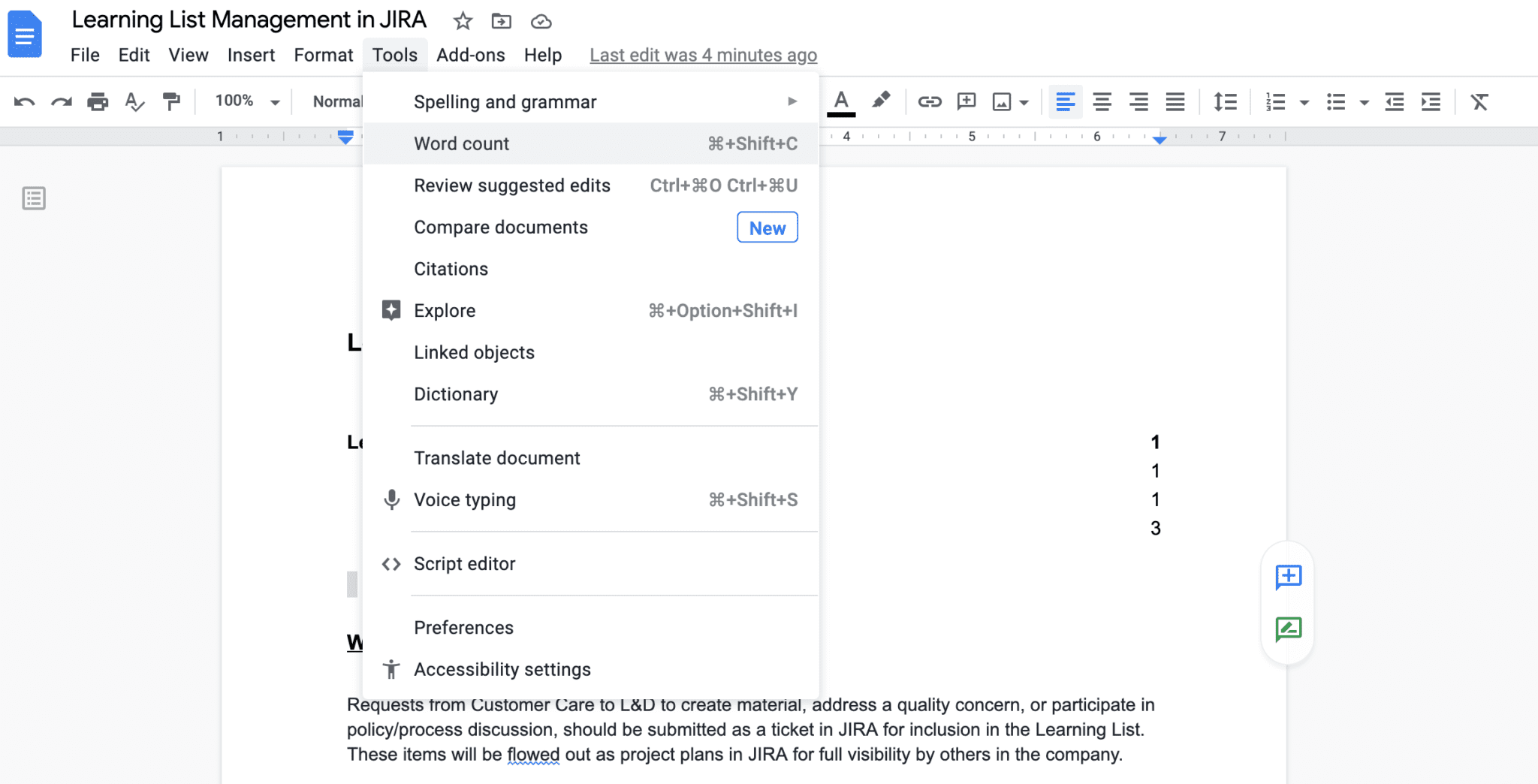The width and height of the screenshot is (1538, 784).
Task: Open the Format menu
Action: point(323,54)
